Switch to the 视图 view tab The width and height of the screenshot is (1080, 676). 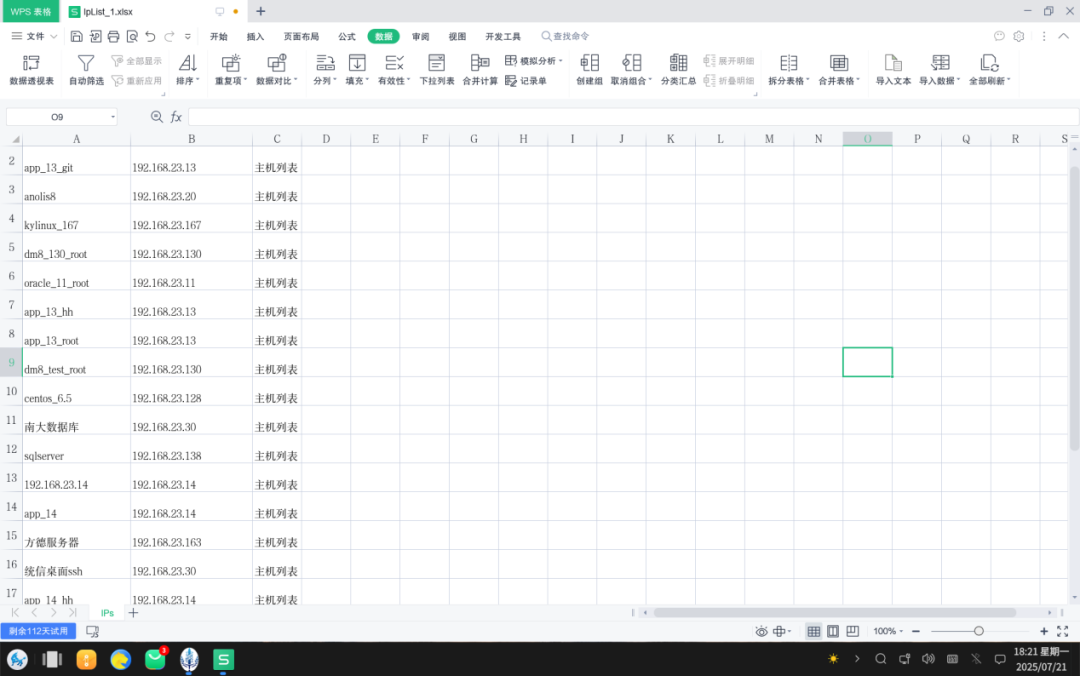tap(457, 37)
